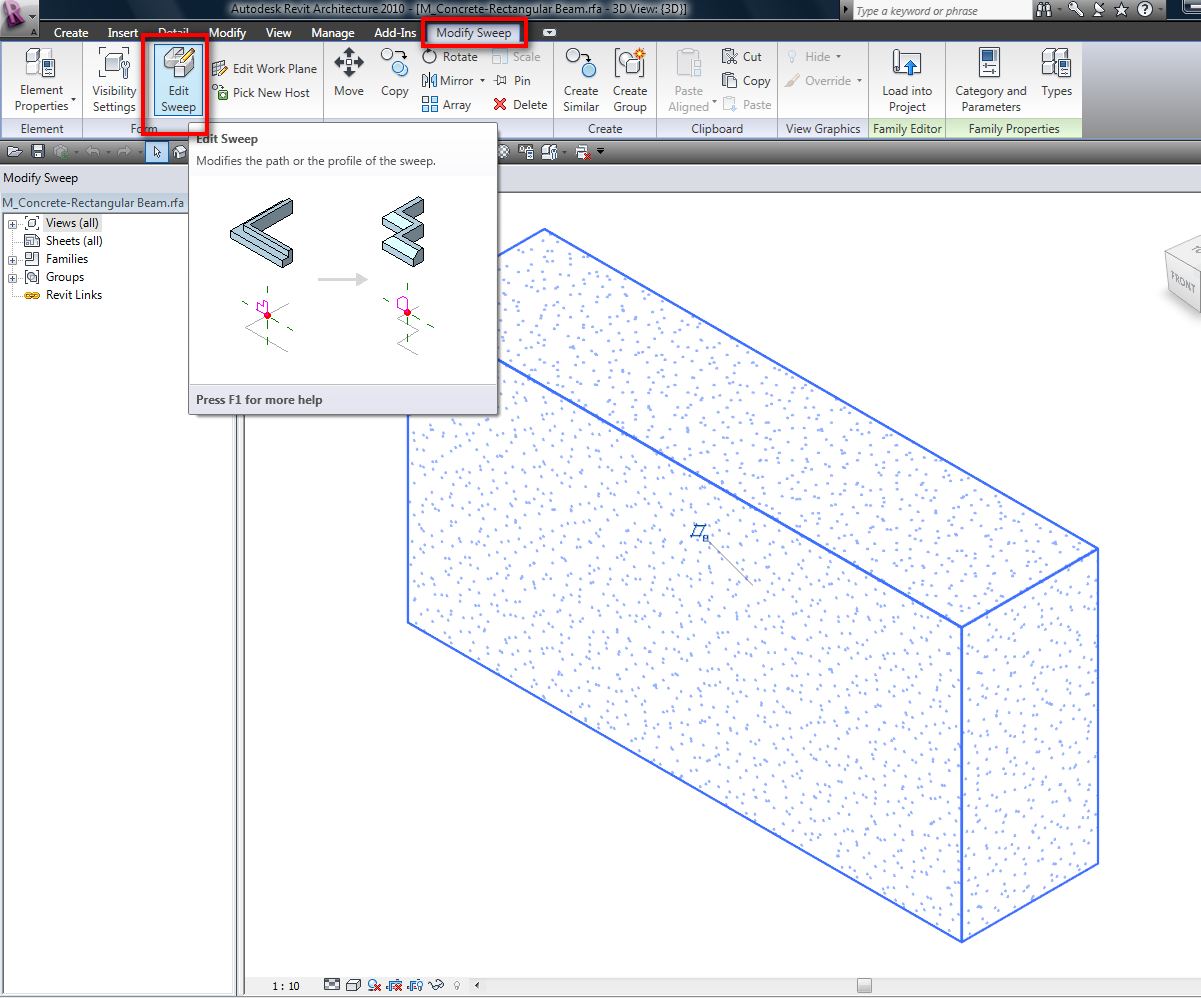Screen dimensions: 1201x998
Task: Click horizontal scrollbar left arrow
Action: point(477,986)
